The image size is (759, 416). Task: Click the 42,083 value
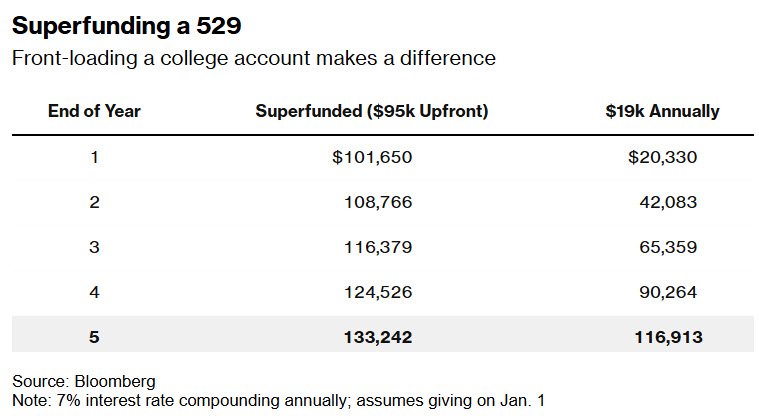click(x=668, y=202)
